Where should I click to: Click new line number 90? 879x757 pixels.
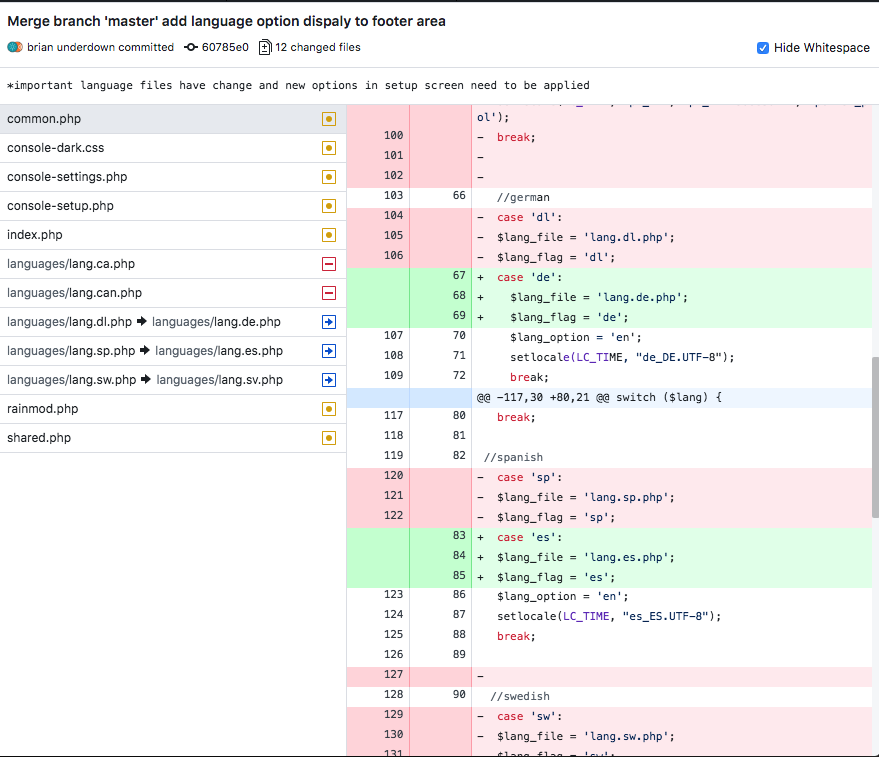[459, 695]
